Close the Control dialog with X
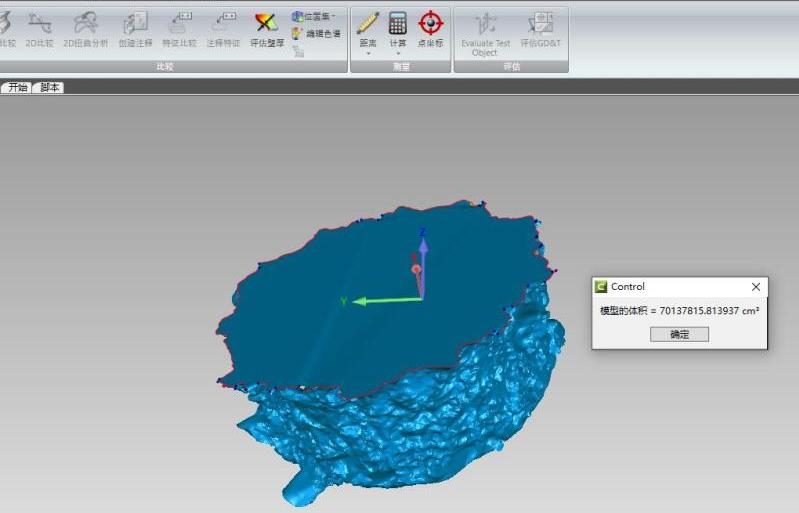Screen dimensions: 799x513 point(756,287)
